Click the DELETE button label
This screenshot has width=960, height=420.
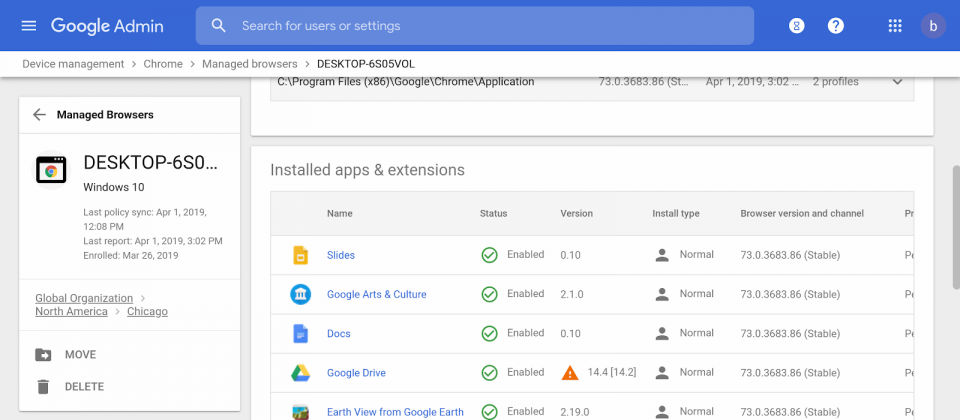[x=84, y=386]
